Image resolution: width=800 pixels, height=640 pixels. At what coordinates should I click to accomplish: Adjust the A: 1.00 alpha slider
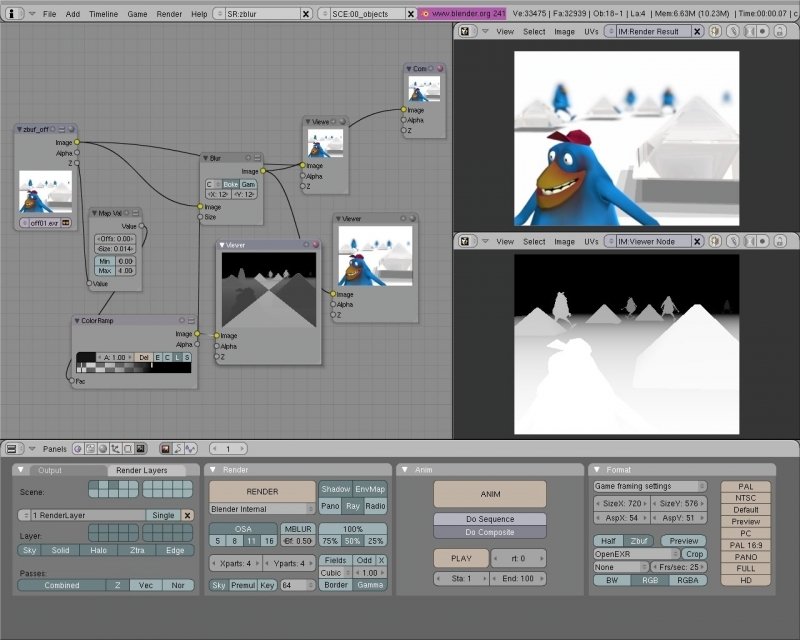click(x=115, y=357)
